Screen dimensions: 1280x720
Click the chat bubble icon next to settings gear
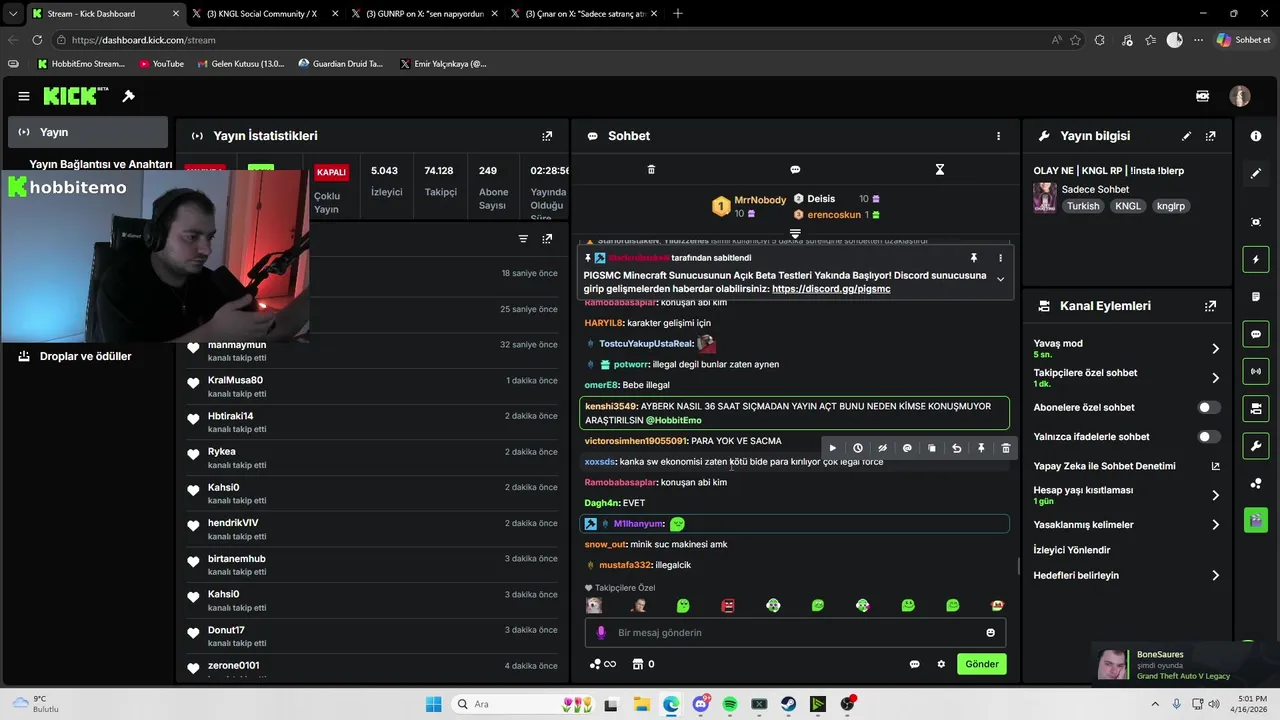tap(914, 664)
